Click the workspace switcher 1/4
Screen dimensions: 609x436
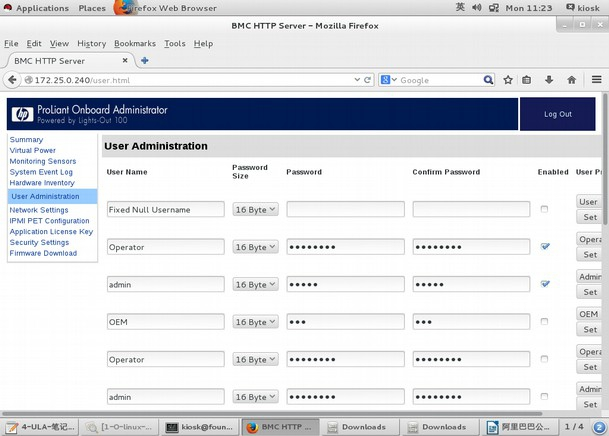(x=574, y=427)
